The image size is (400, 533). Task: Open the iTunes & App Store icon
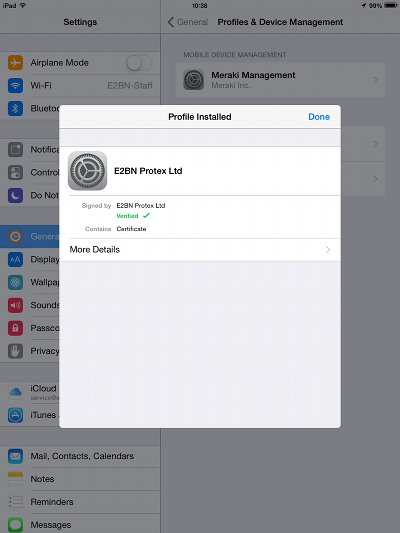tap(15, 415)
